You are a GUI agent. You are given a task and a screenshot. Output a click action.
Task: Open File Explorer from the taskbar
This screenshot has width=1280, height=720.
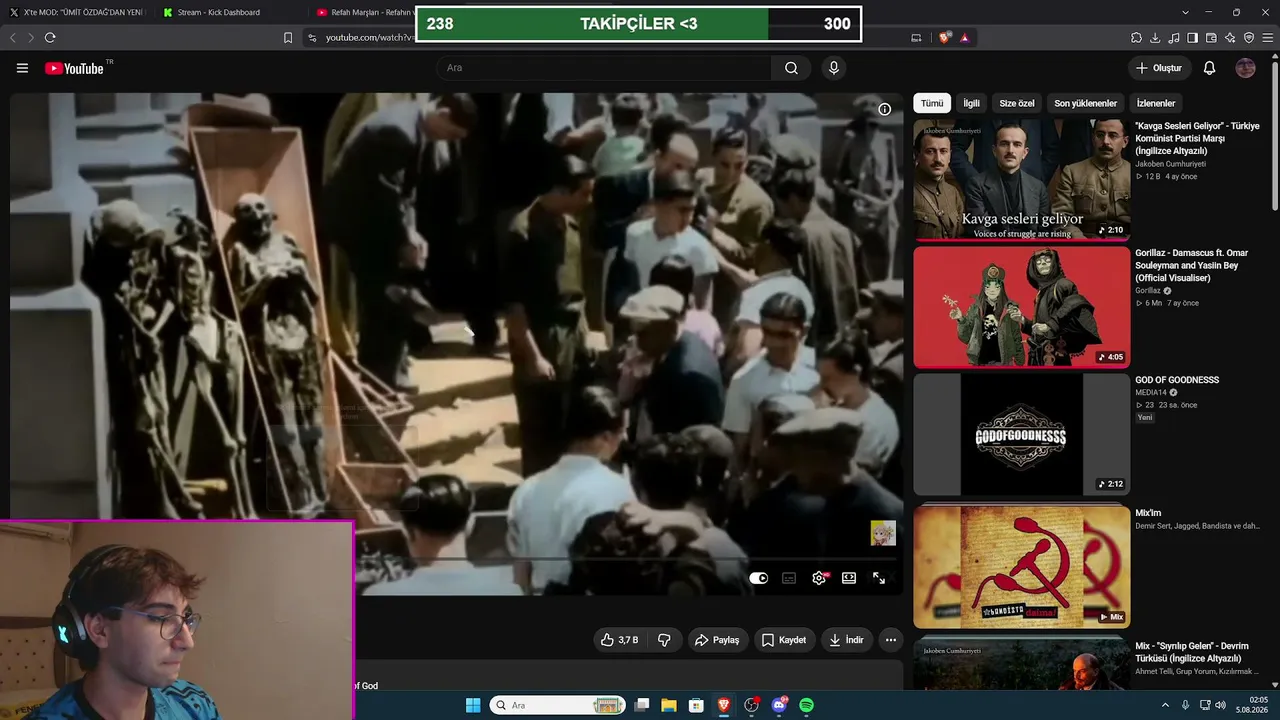[668, 705]
